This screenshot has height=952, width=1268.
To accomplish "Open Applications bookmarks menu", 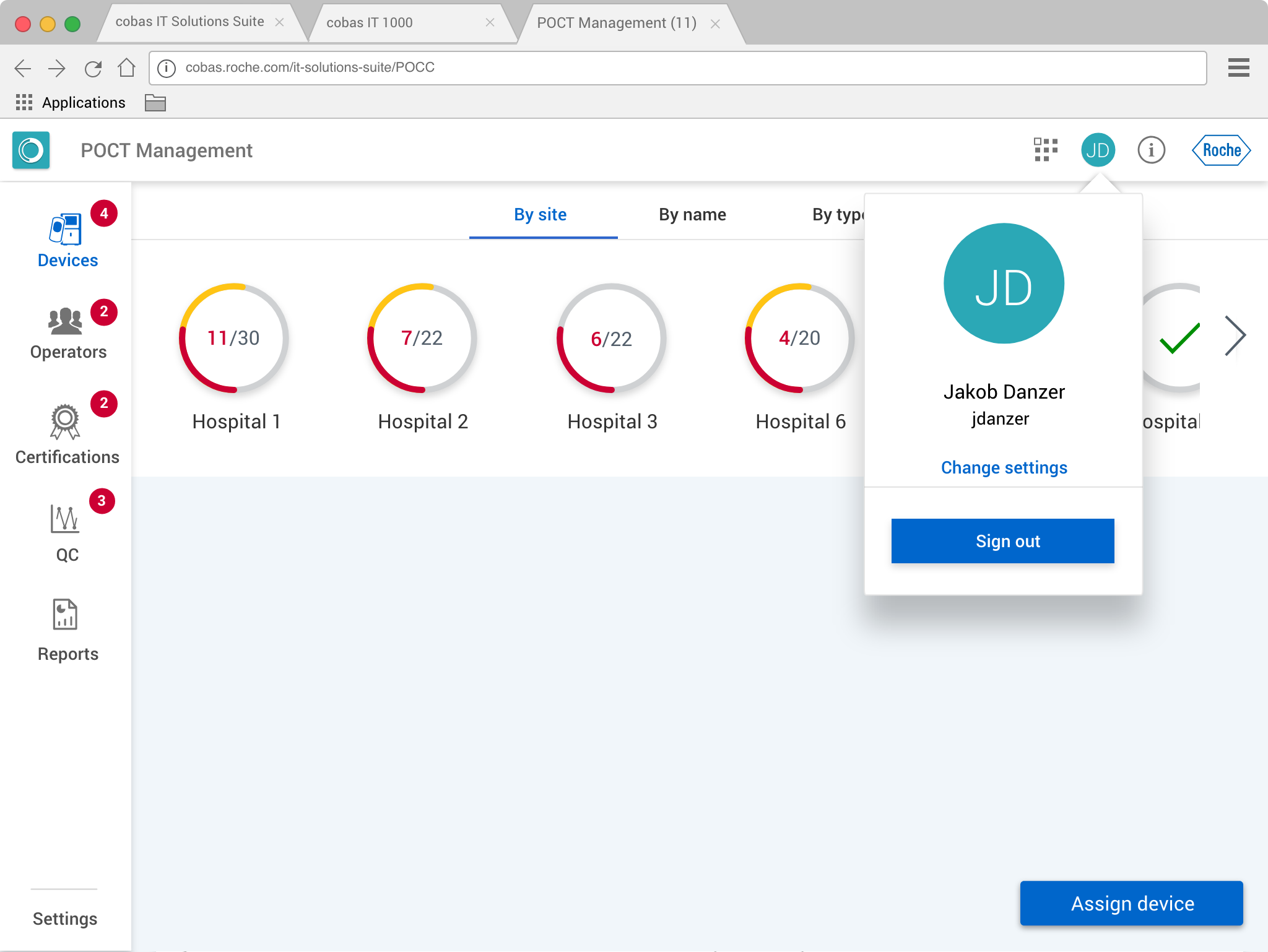I will point(71,103).
